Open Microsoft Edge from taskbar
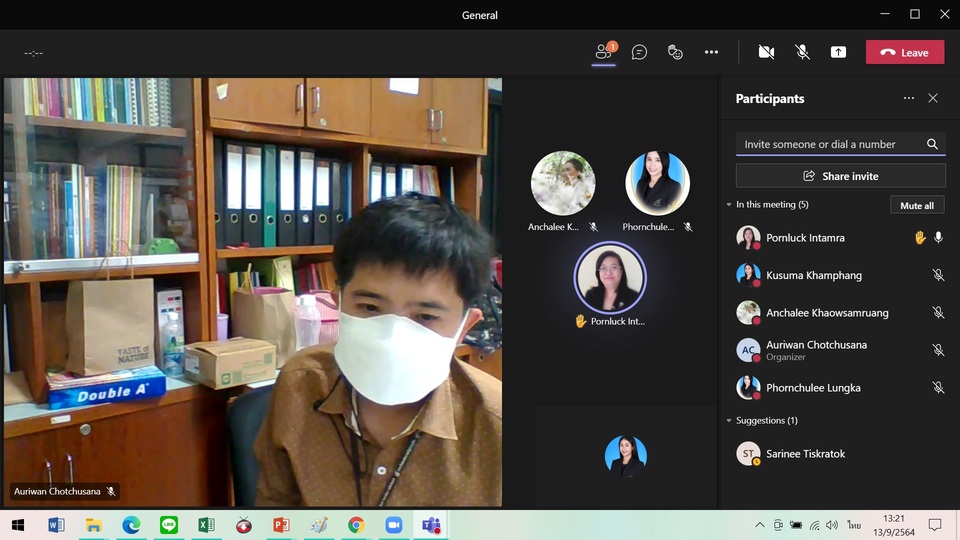The image size is (960, 540). tap(131, 525)
